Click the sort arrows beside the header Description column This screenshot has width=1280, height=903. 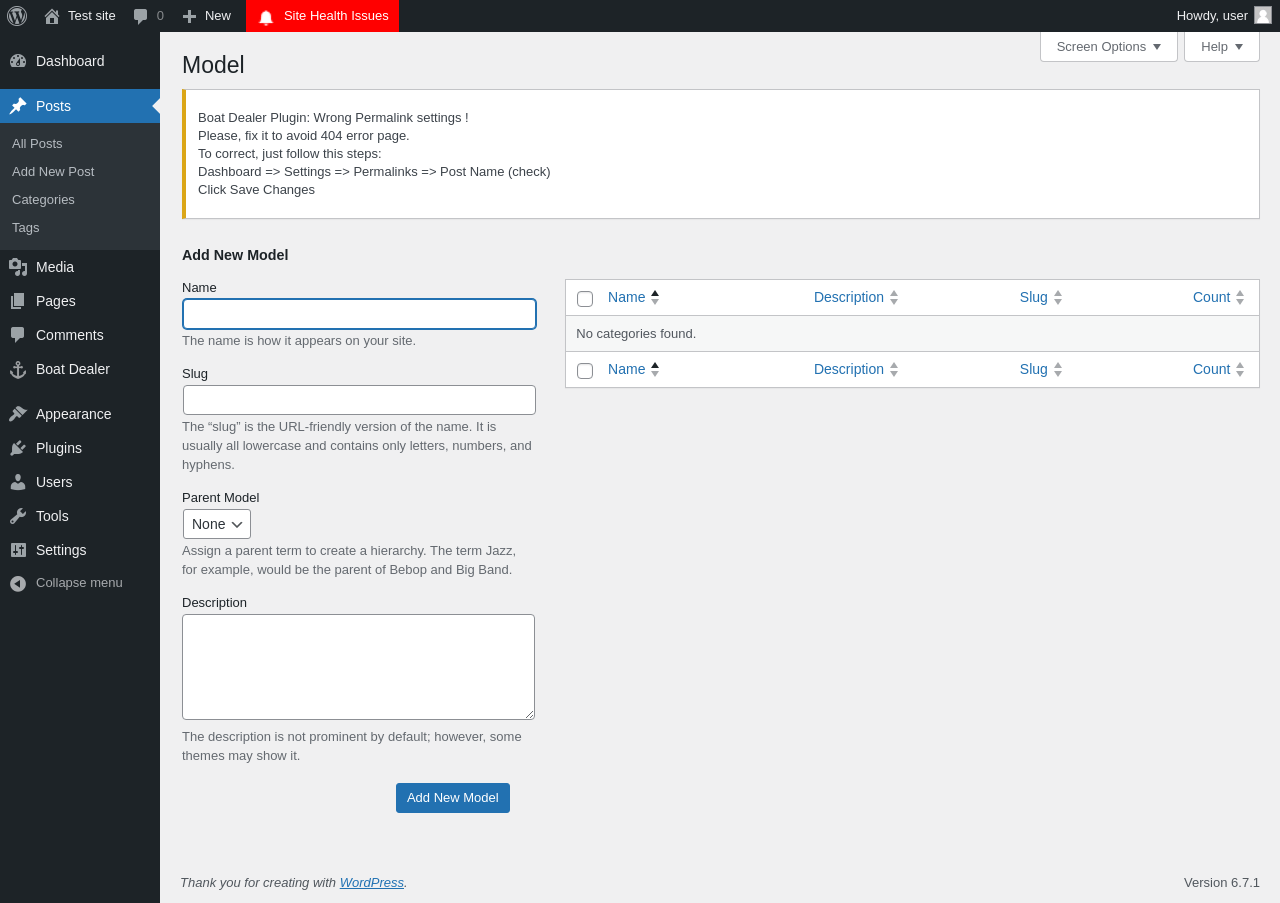pos(894,297)
